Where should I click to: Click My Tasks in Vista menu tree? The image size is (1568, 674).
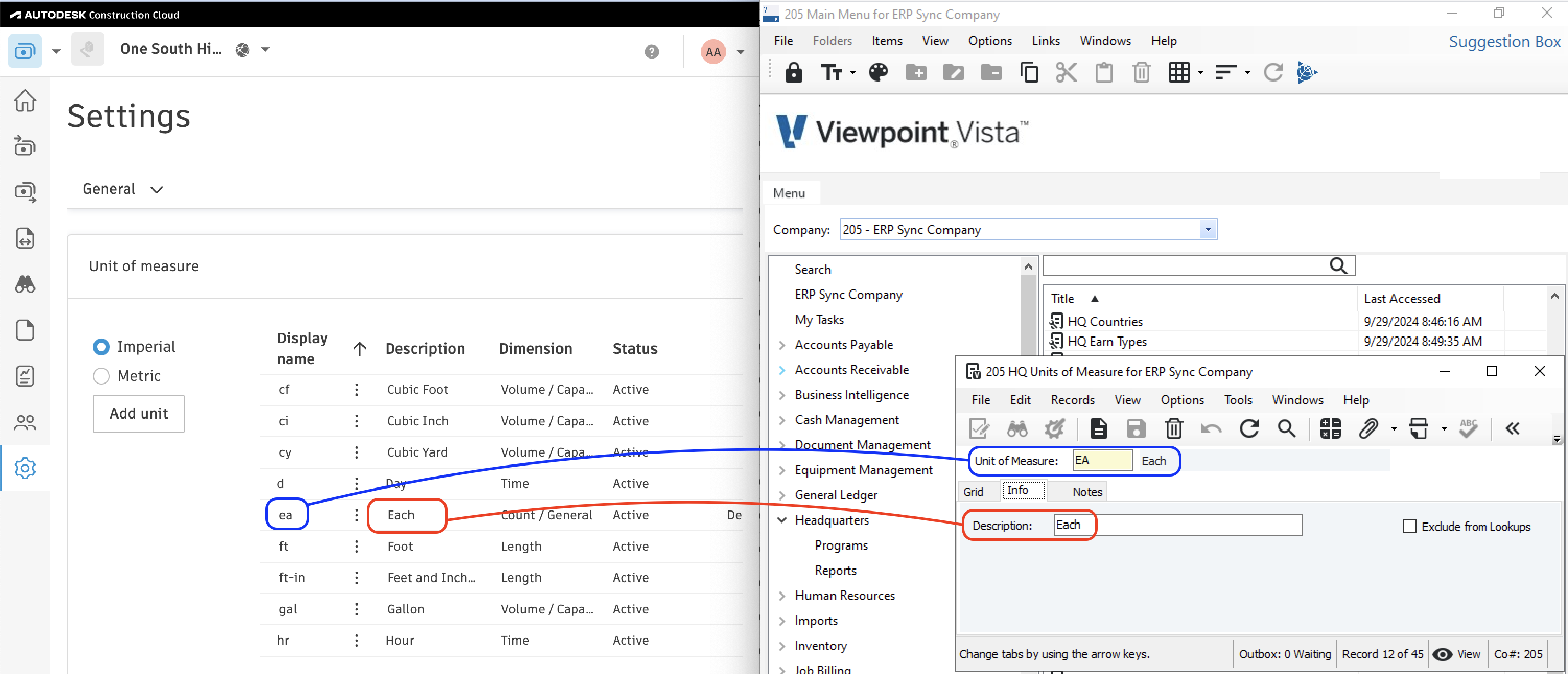(818, 320)
